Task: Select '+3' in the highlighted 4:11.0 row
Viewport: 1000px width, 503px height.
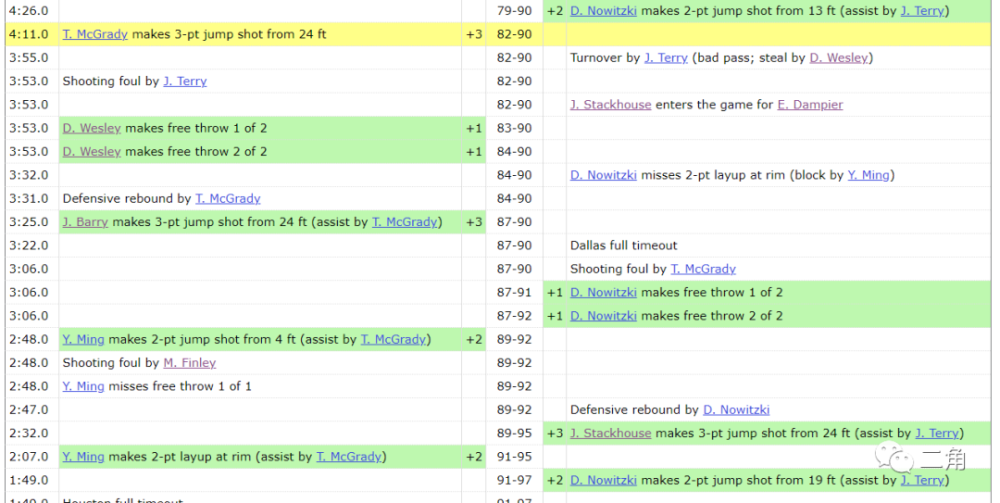Action: tap(474, 34)
